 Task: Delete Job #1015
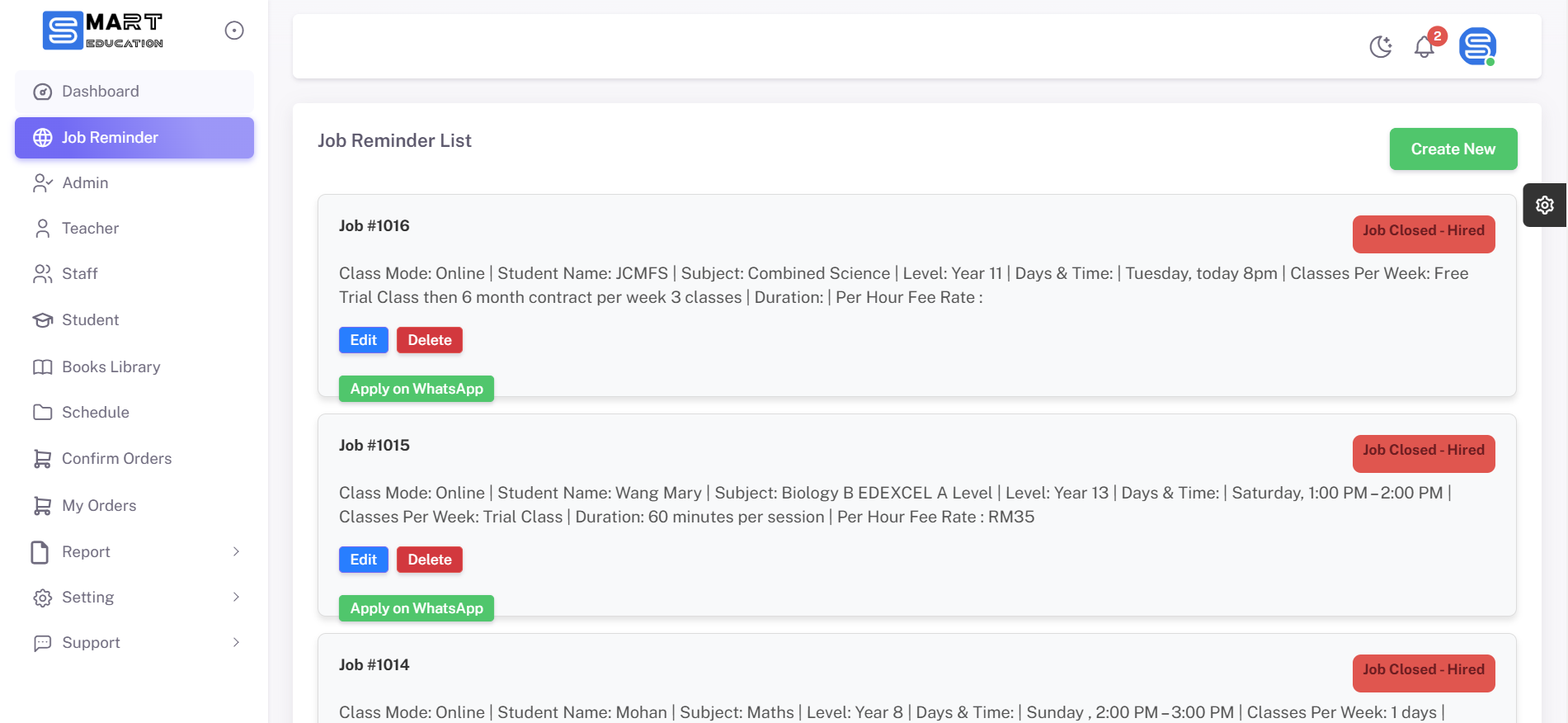point(429,560)
